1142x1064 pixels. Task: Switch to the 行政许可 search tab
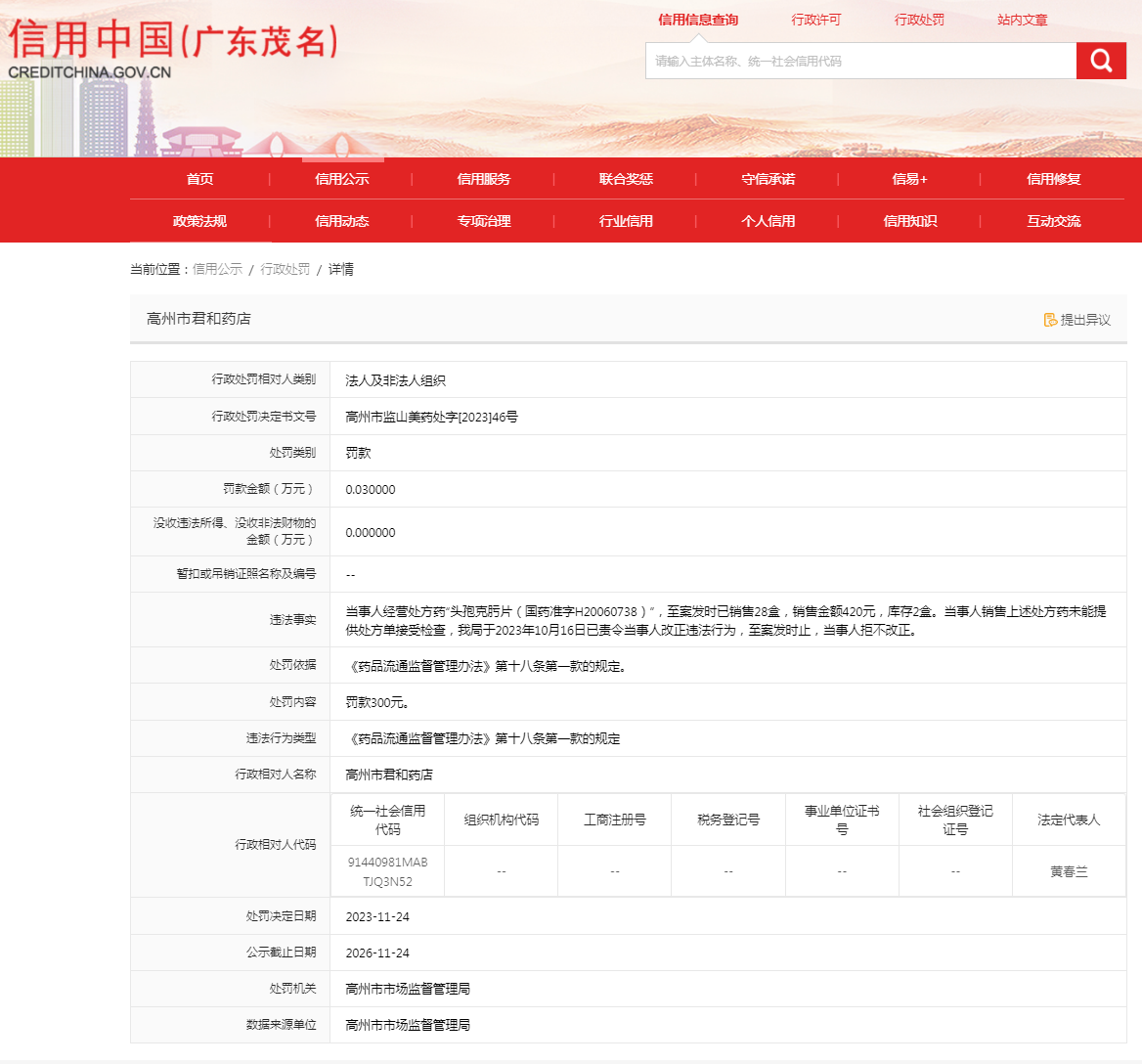(815, 20)
